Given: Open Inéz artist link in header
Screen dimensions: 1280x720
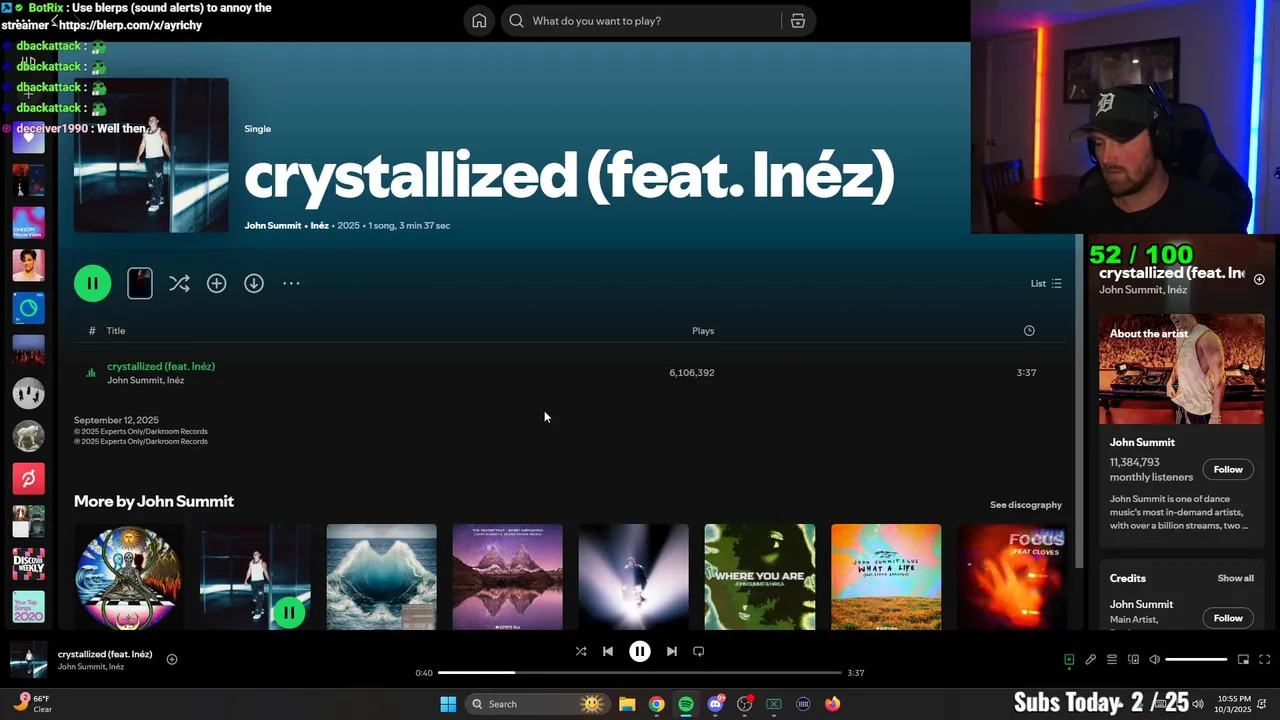Looking at the screenshot, I should [x=319, y=226].
